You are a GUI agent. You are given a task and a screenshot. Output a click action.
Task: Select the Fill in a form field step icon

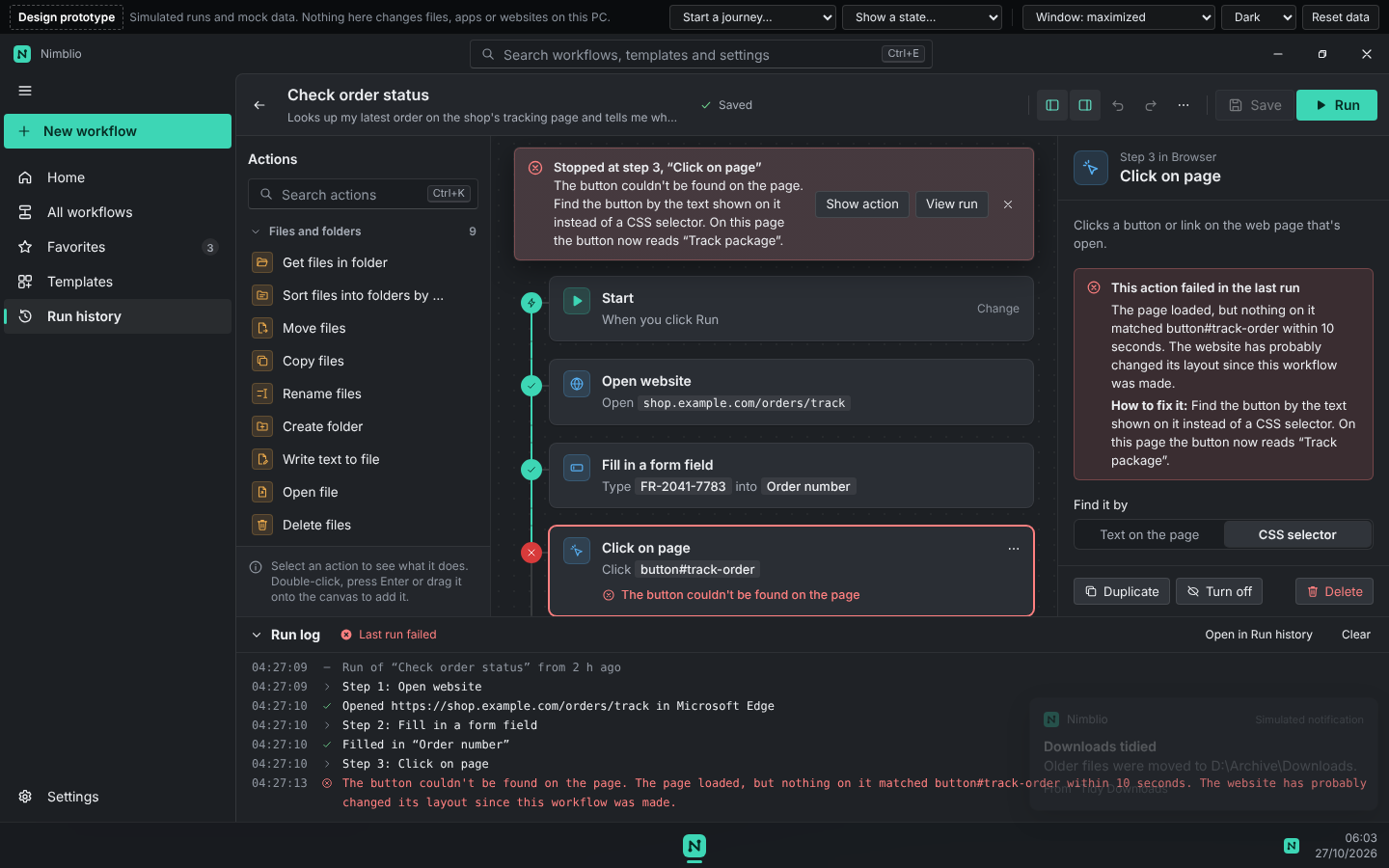(x=577, y=468)
